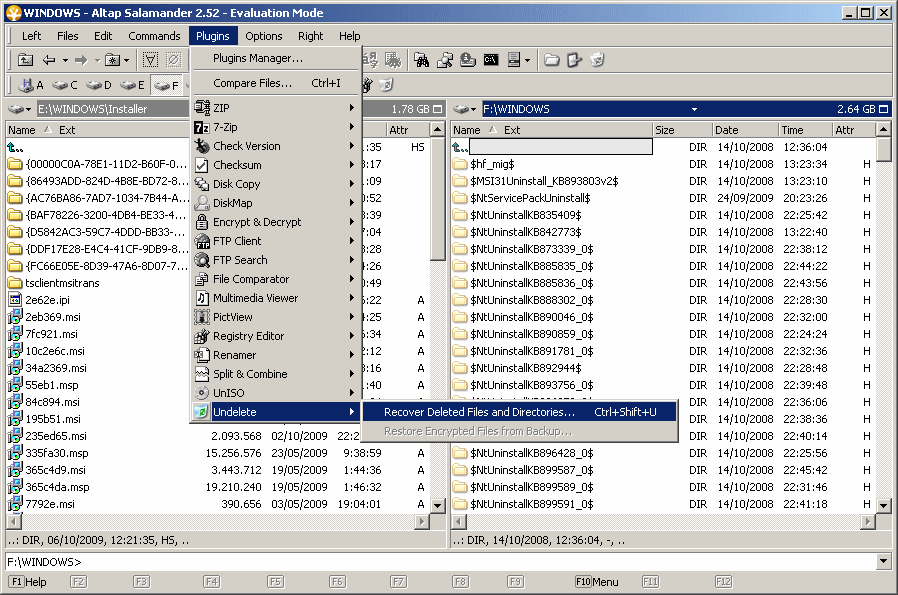Click the Forward arrow toolbar icon
The width and height of the screenshot is (898, 595).
pos(81,60)
